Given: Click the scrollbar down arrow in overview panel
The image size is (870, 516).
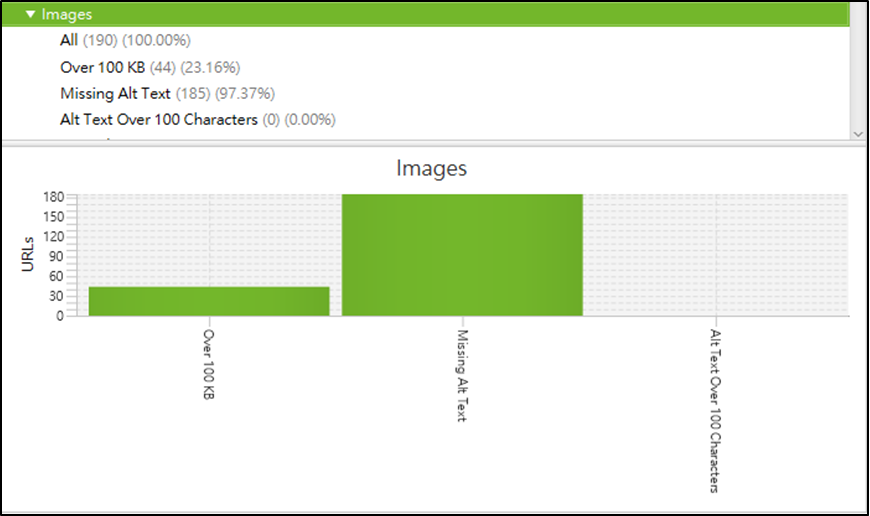Looking at the screenshot, I should coord(858,134).
